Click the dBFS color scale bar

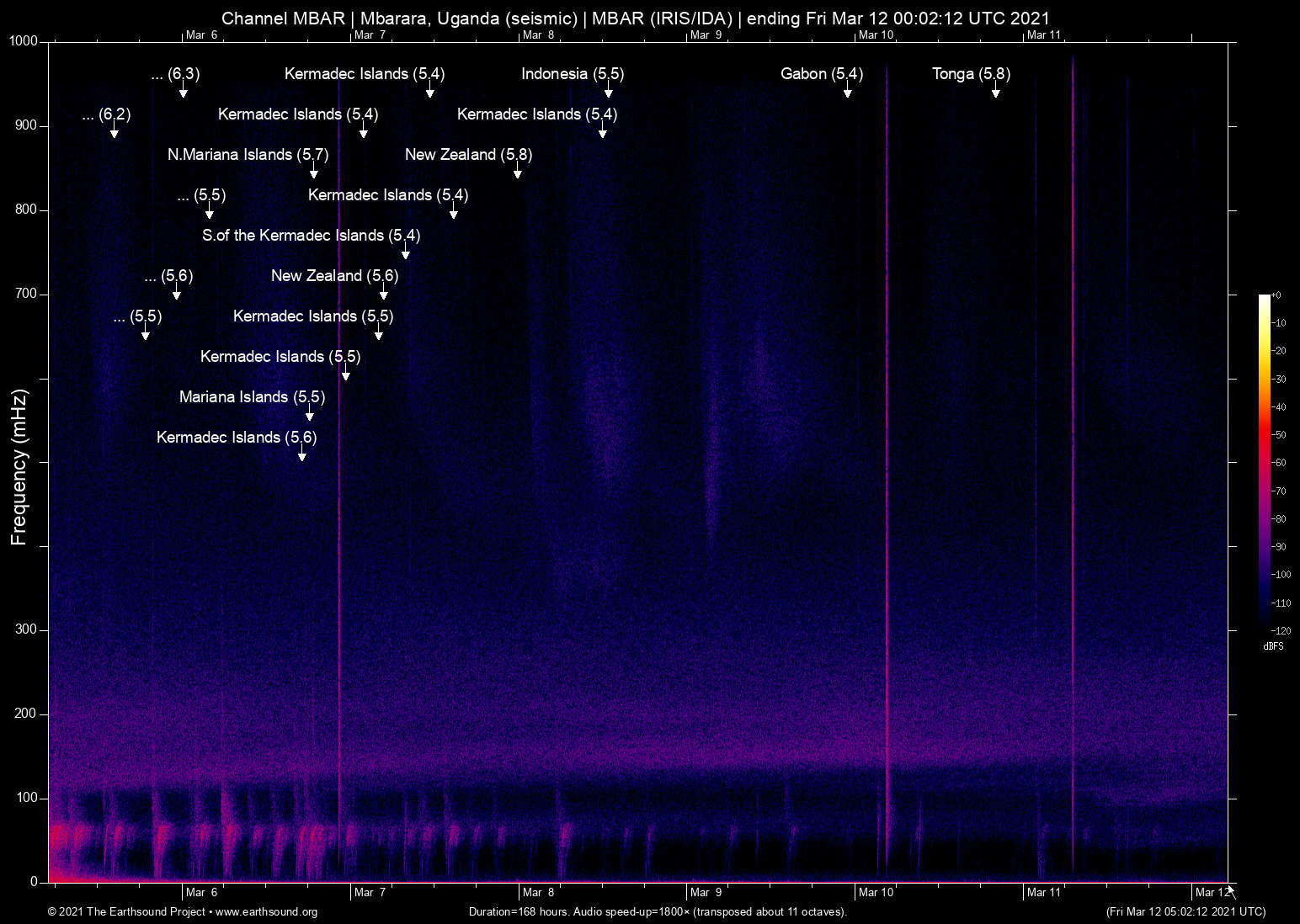coord(1266,463)
